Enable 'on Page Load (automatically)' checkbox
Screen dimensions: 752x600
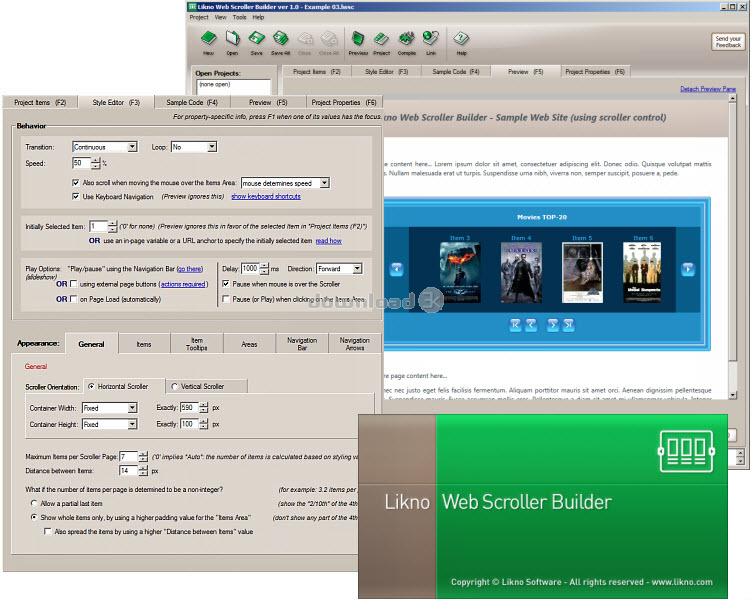point(73,299)
